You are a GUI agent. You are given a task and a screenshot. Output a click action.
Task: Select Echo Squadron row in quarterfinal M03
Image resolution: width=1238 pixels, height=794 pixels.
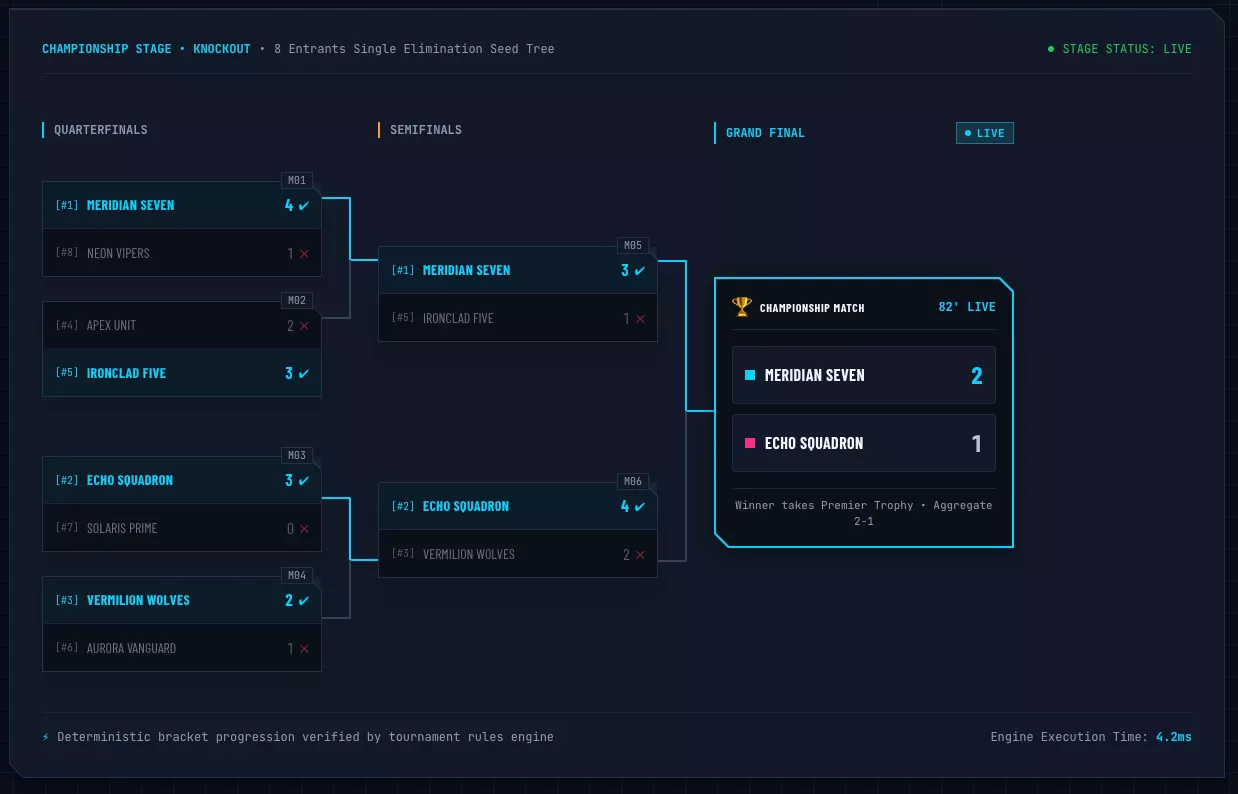[182, 480]
